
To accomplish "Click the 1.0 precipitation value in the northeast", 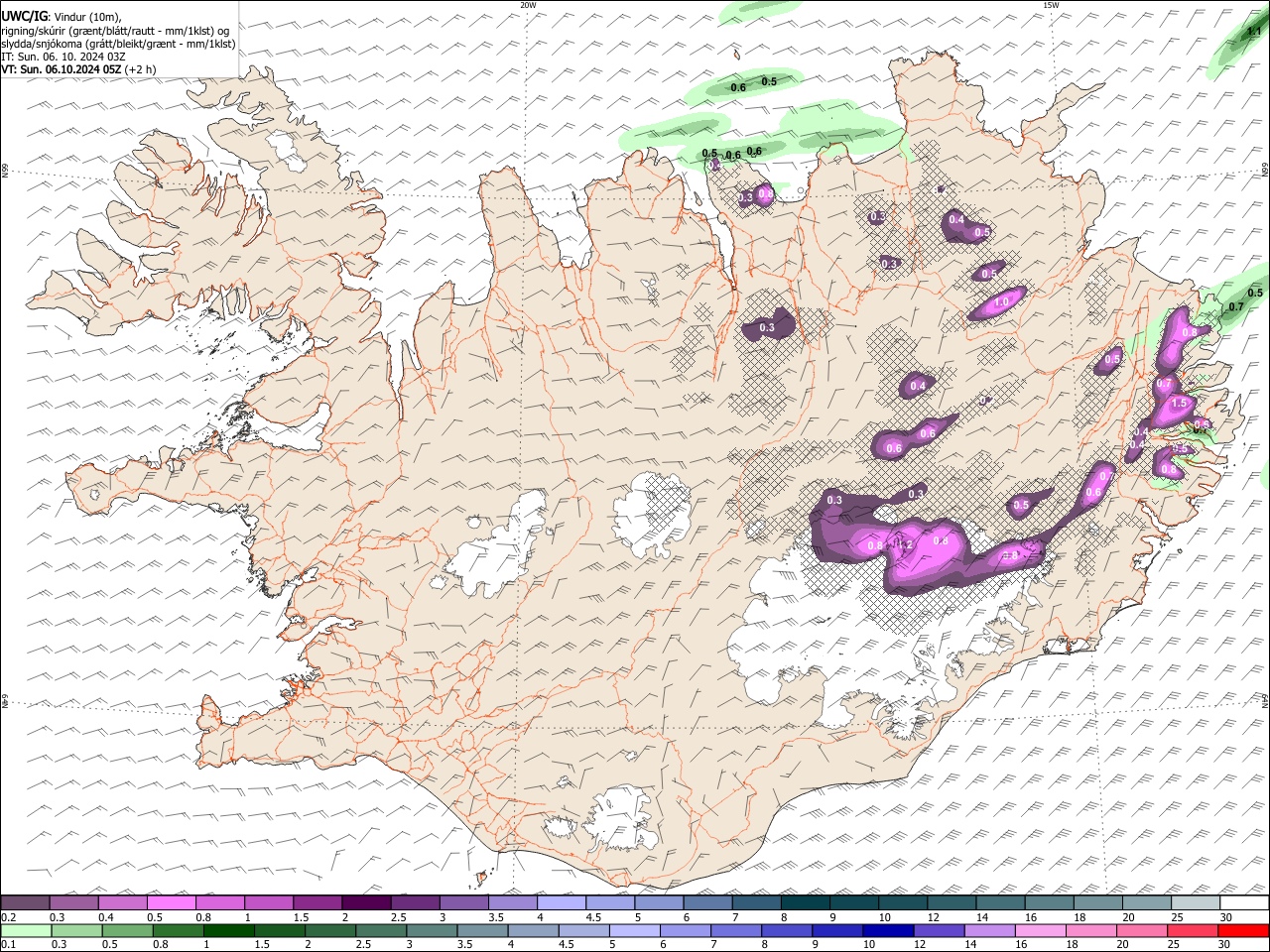I will [x=1001, y=302].
